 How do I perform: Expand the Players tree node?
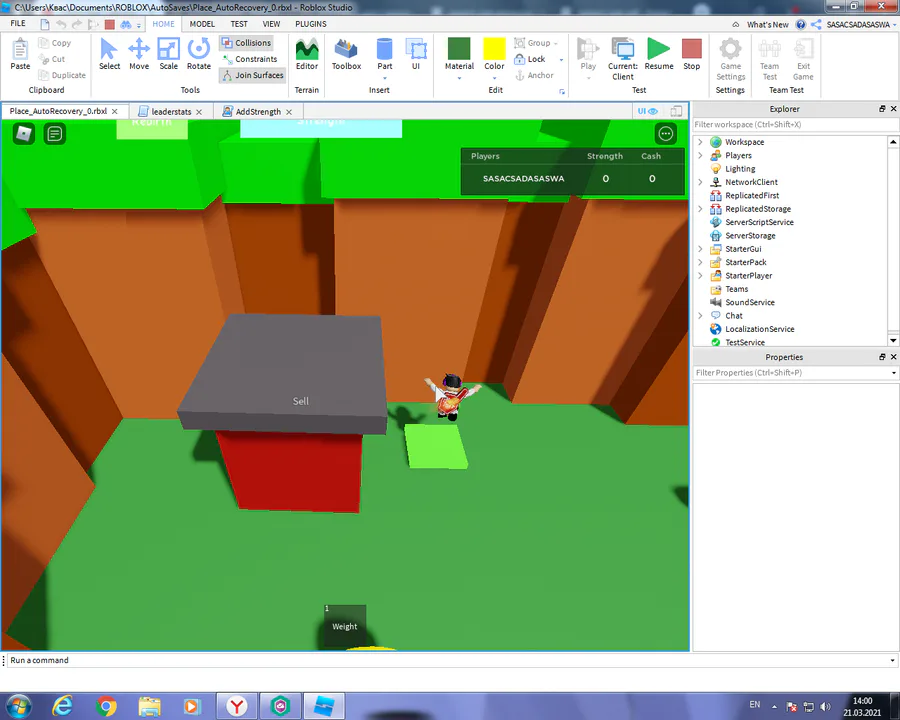[x=700, y=155]
